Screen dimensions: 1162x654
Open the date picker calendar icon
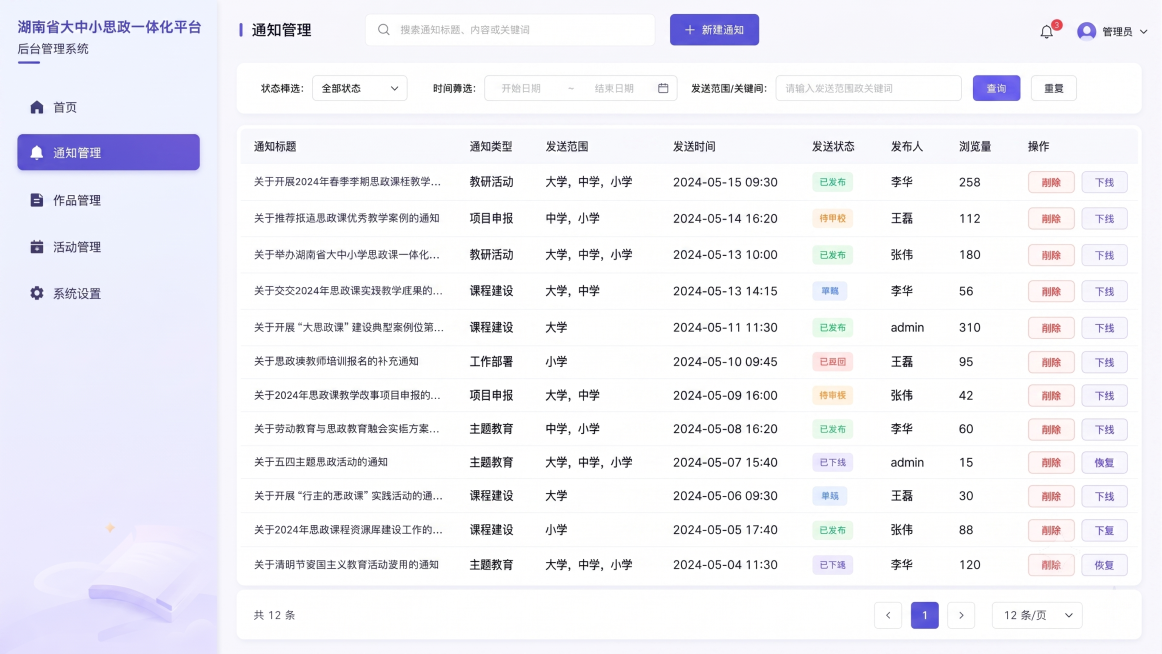coord(663,88)
